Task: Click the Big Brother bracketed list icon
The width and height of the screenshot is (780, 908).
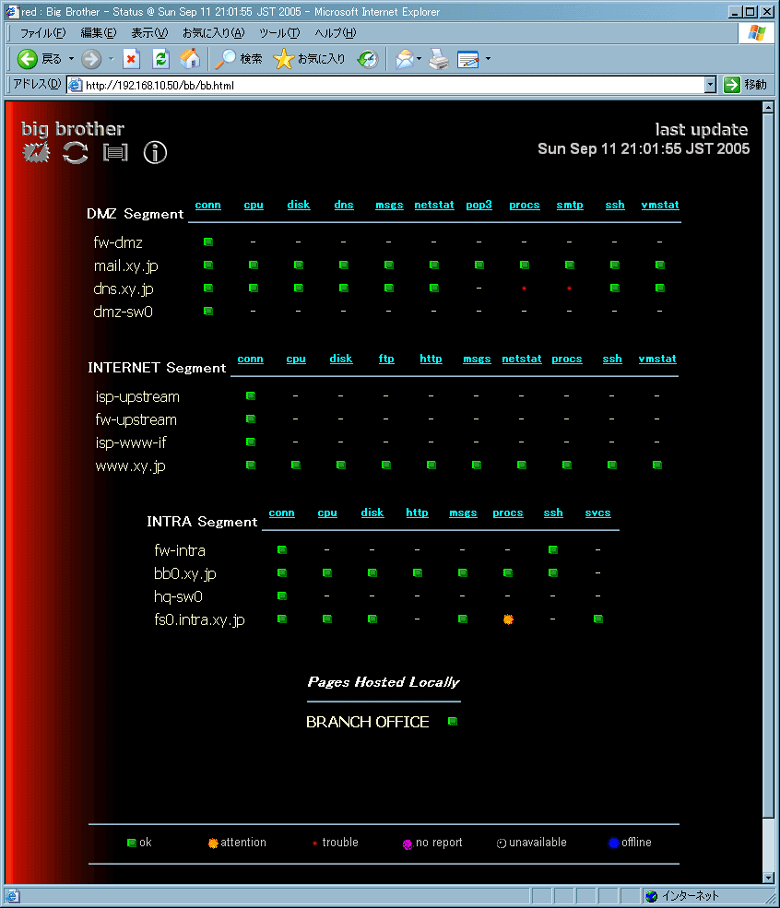Action: coord(115,152)
